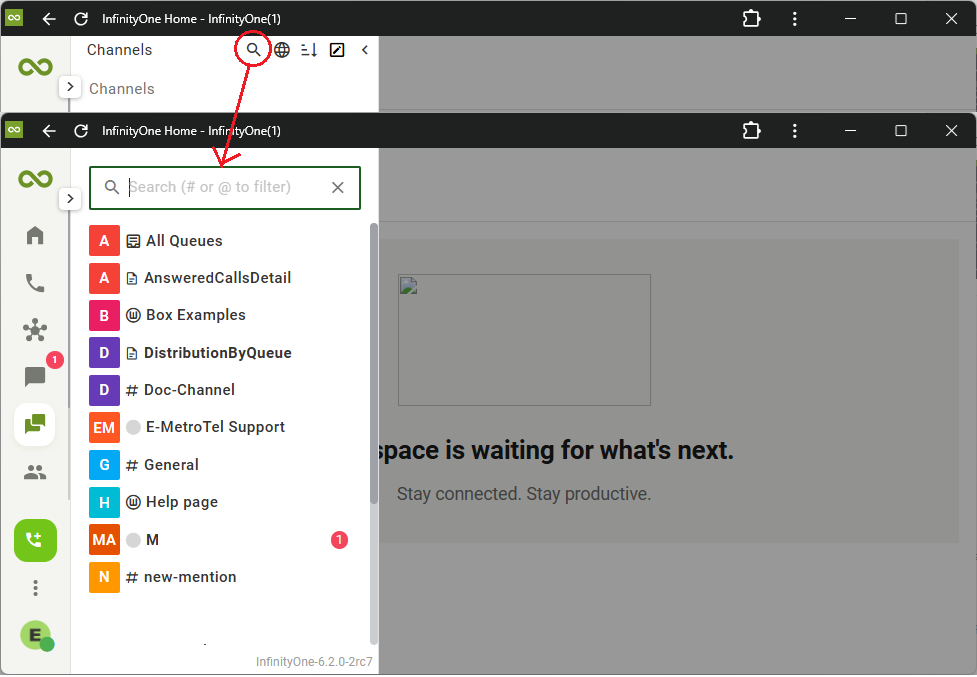Click the green favicon in top window title bar

14,17
